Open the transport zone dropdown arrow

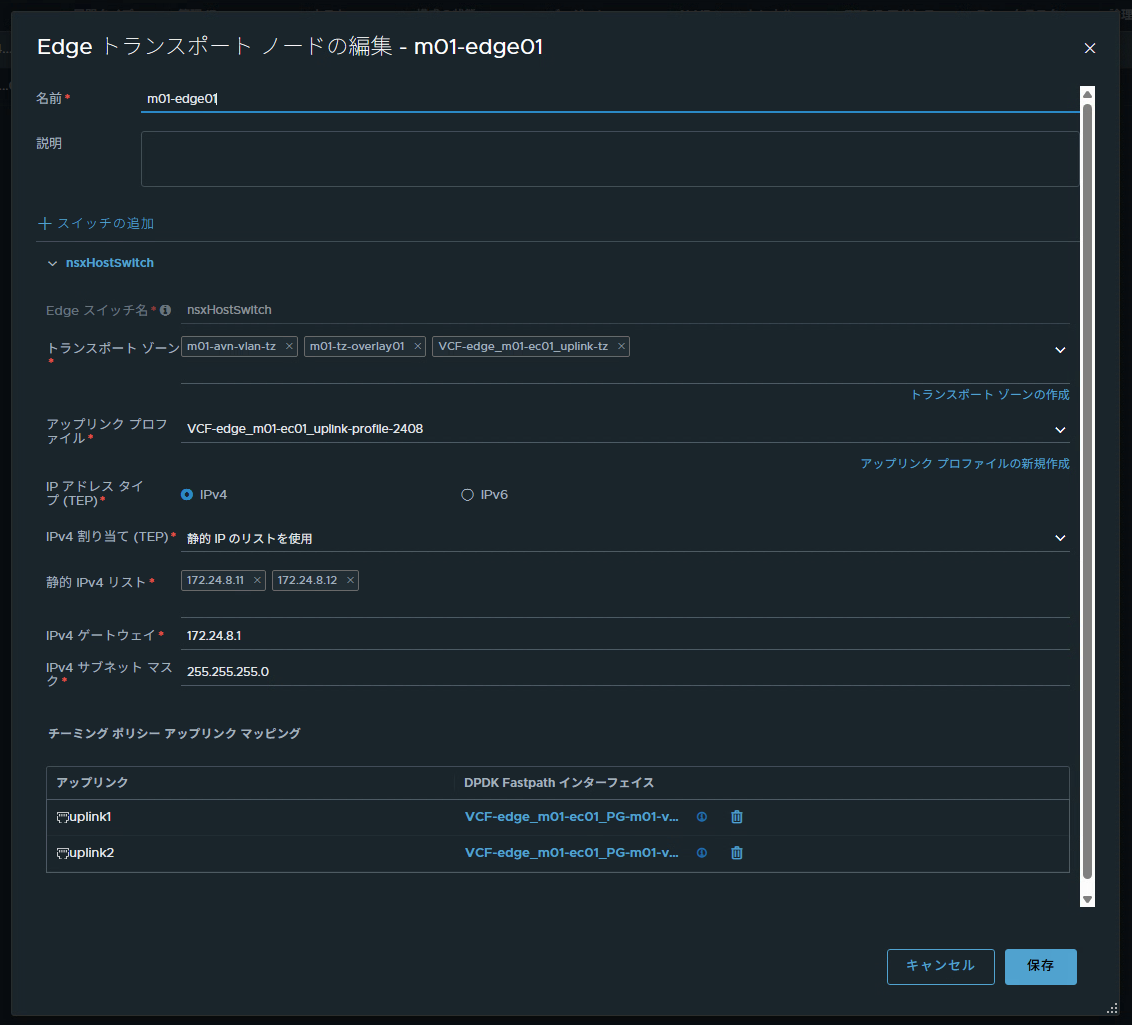pos(1060,350)
